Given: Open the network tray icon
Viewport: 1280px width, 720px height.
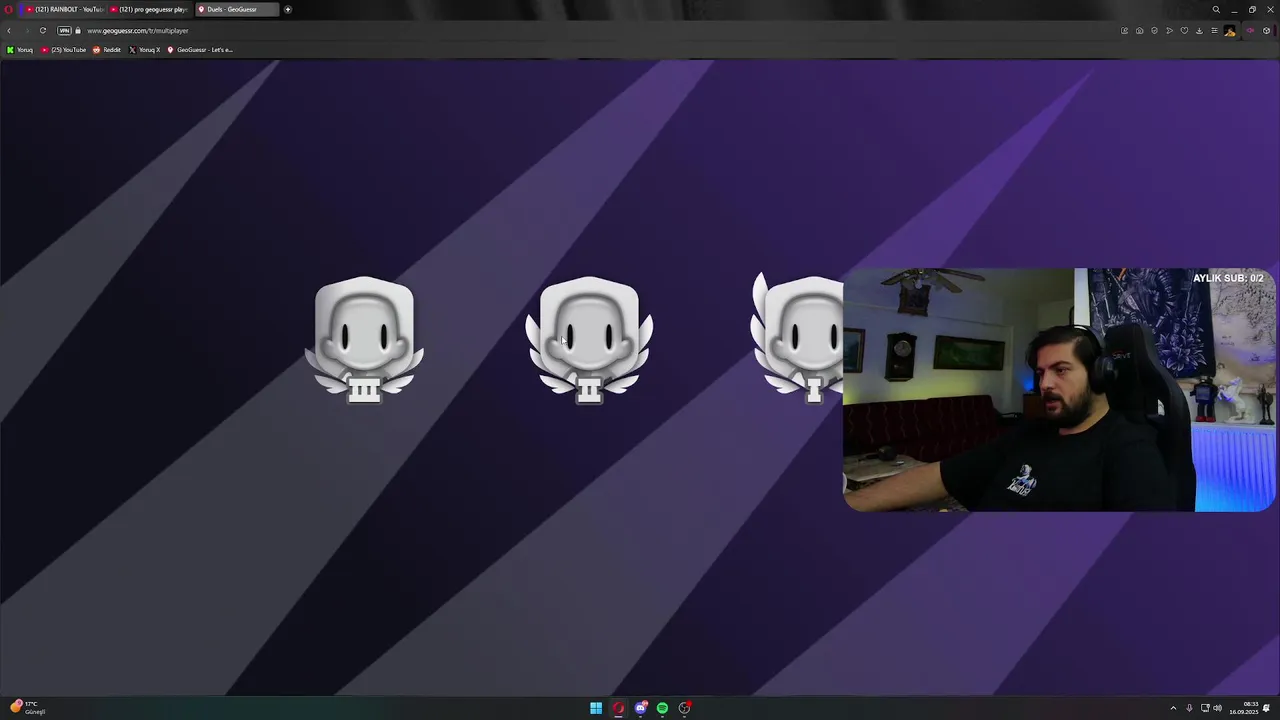Looking at the screenshot, I should pos(1204,708).
